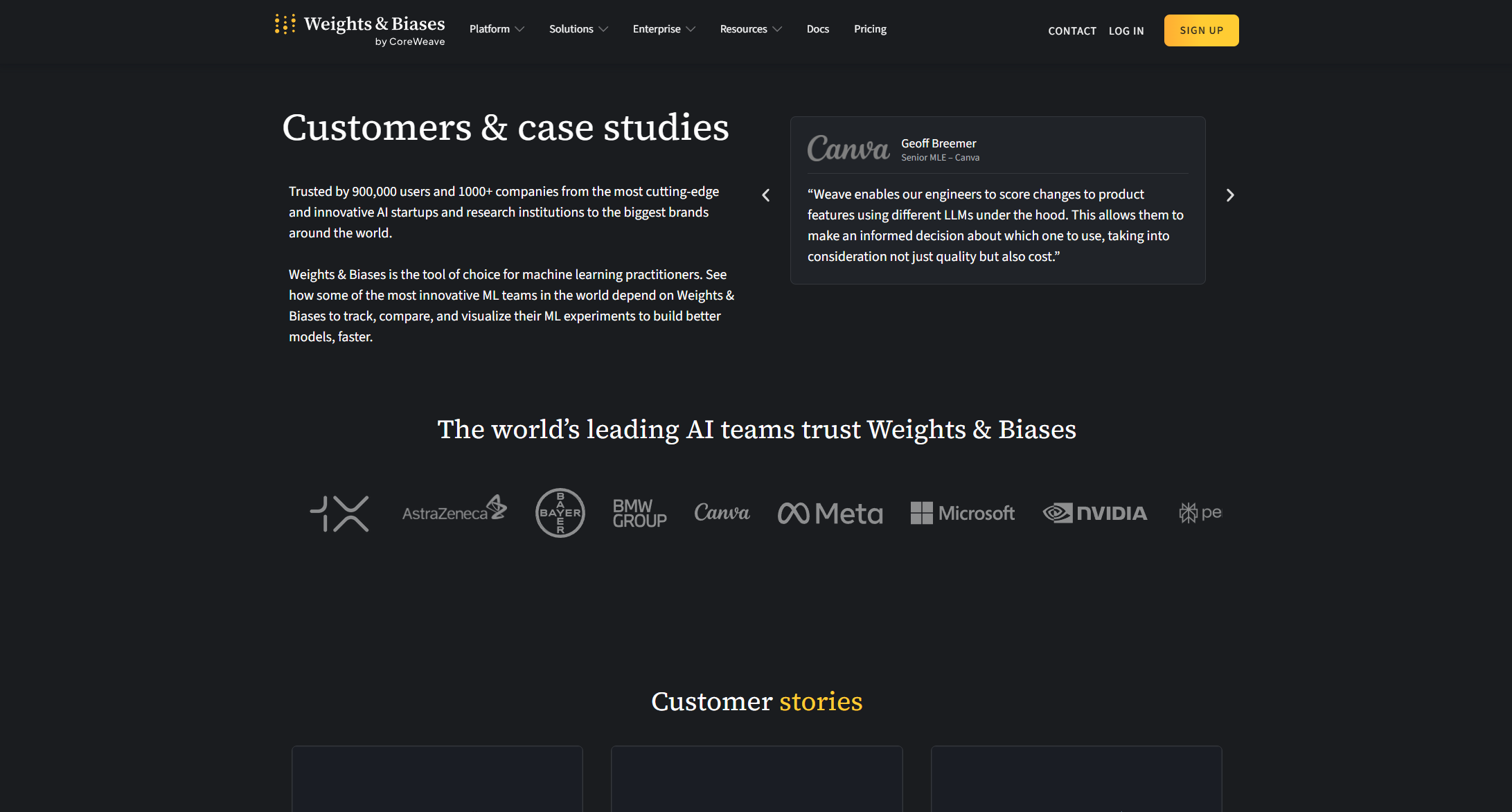Viewport: 1512px width, 812px height.
Task: Click the Weave testimonial quote text
Action: pyautogui.click(x=996, y=226)
